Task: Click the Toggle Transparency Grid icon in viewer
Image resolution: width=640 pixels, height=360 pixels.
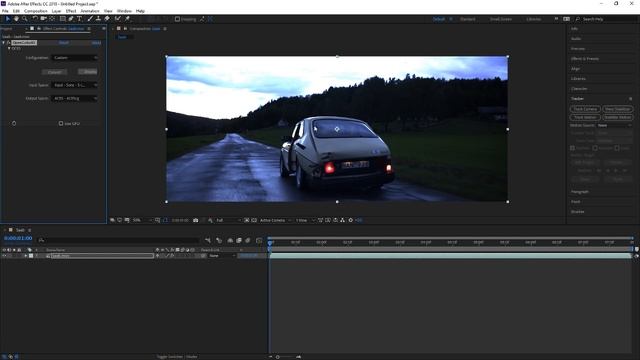Action: coord(254,220)
